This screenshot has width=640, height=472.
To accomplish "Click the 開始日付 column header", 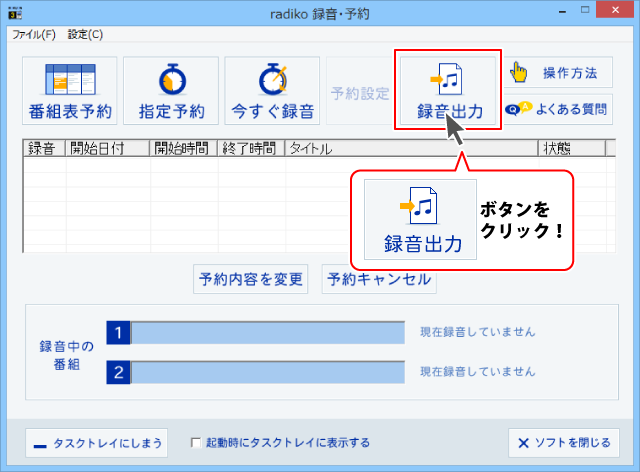I will coord(108,148).
